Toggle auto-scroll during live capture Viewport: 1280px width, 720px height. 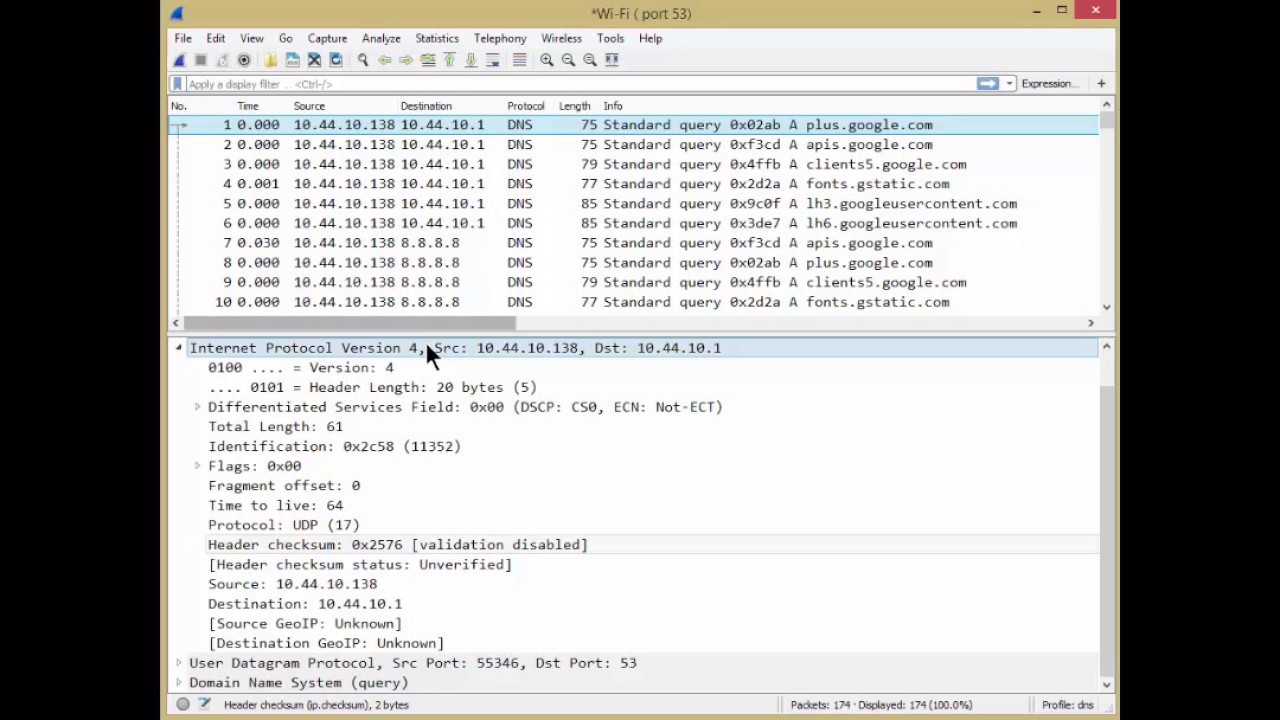pos(492,60)
